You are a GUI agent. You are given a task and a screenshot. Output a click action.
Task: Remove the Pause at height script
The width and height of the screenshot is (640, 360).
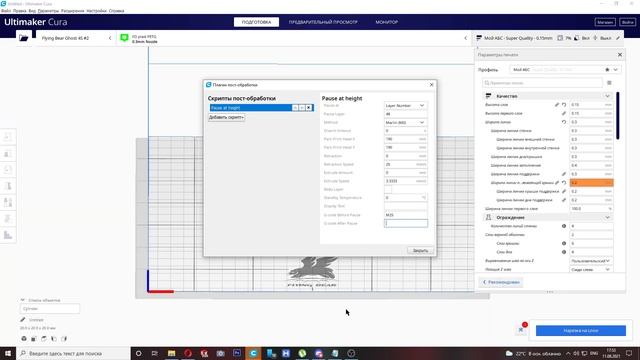pyautogui.click(x=309, y=108)
